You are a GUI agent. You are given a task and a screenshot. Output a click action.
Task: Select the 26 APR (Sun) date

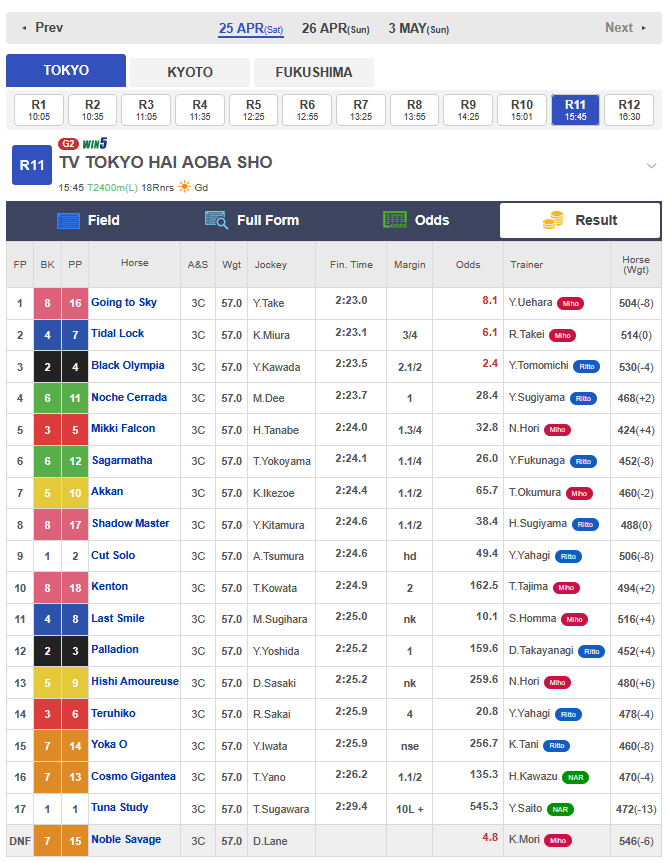[x=336, y=29]
